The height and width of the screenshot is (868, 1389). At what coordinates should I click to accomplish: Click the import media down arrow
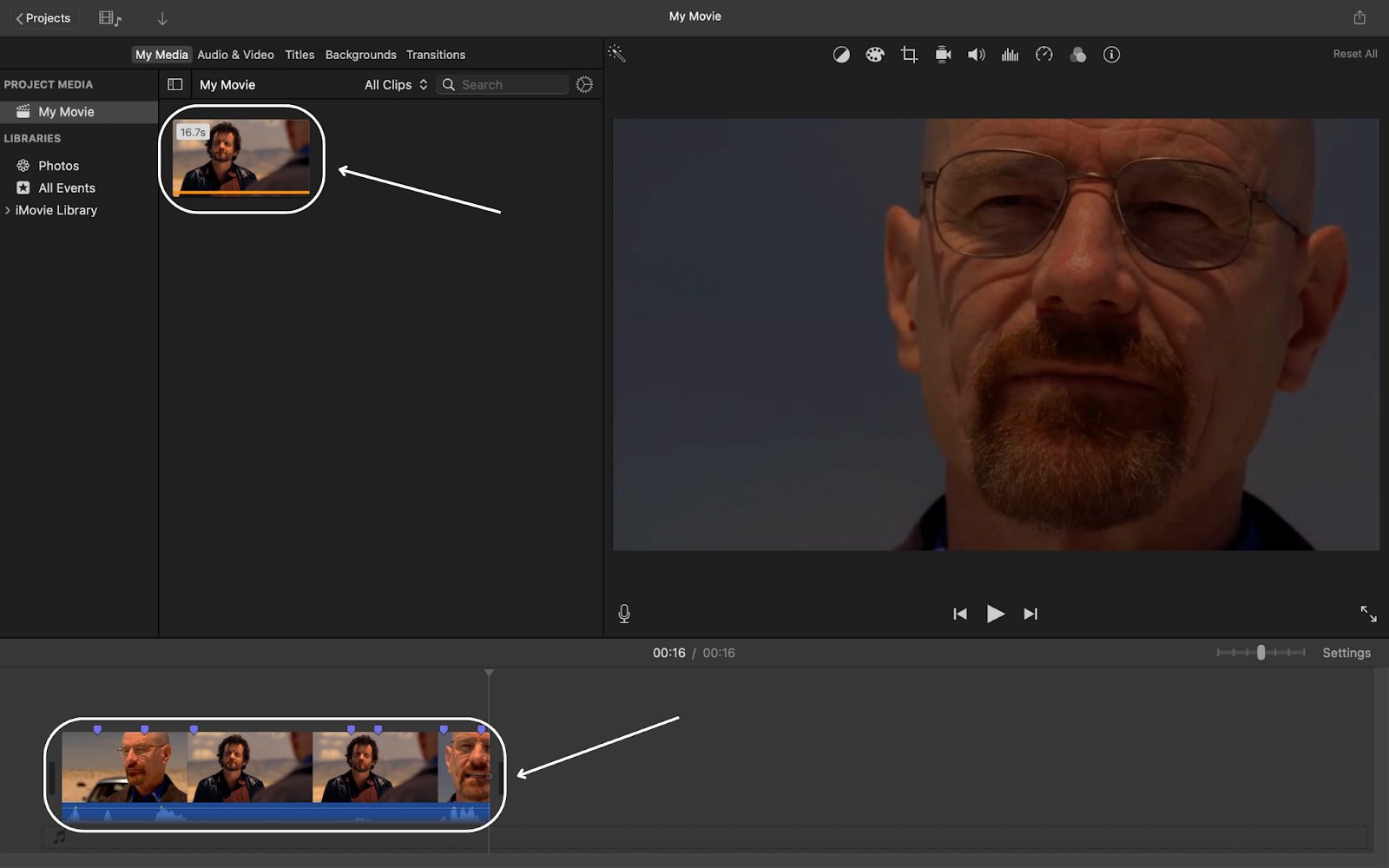[162, 18]
